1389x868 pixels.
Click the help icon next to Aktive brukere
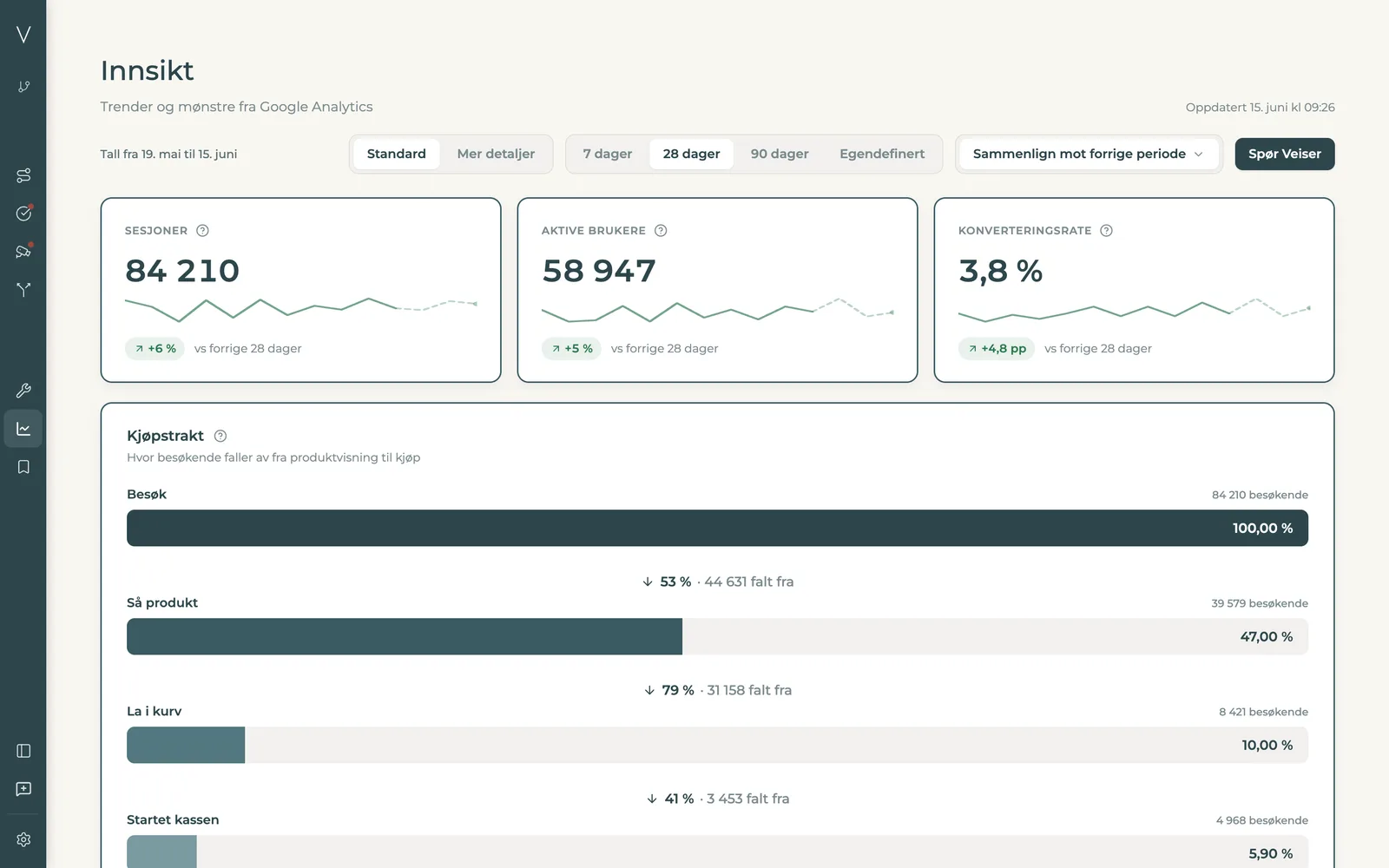coord(661,231)
